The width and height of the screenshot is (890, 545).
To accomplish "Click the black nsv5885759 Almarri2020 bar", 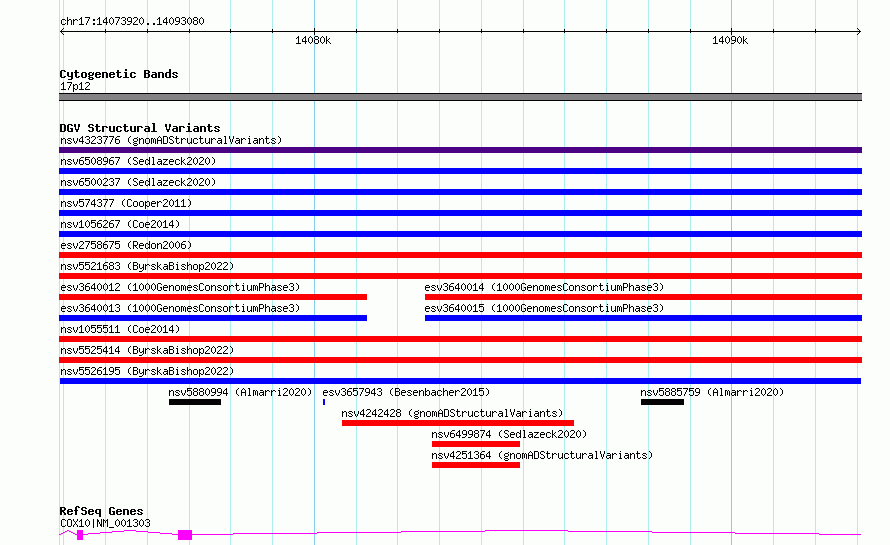I will coord(662,402).
